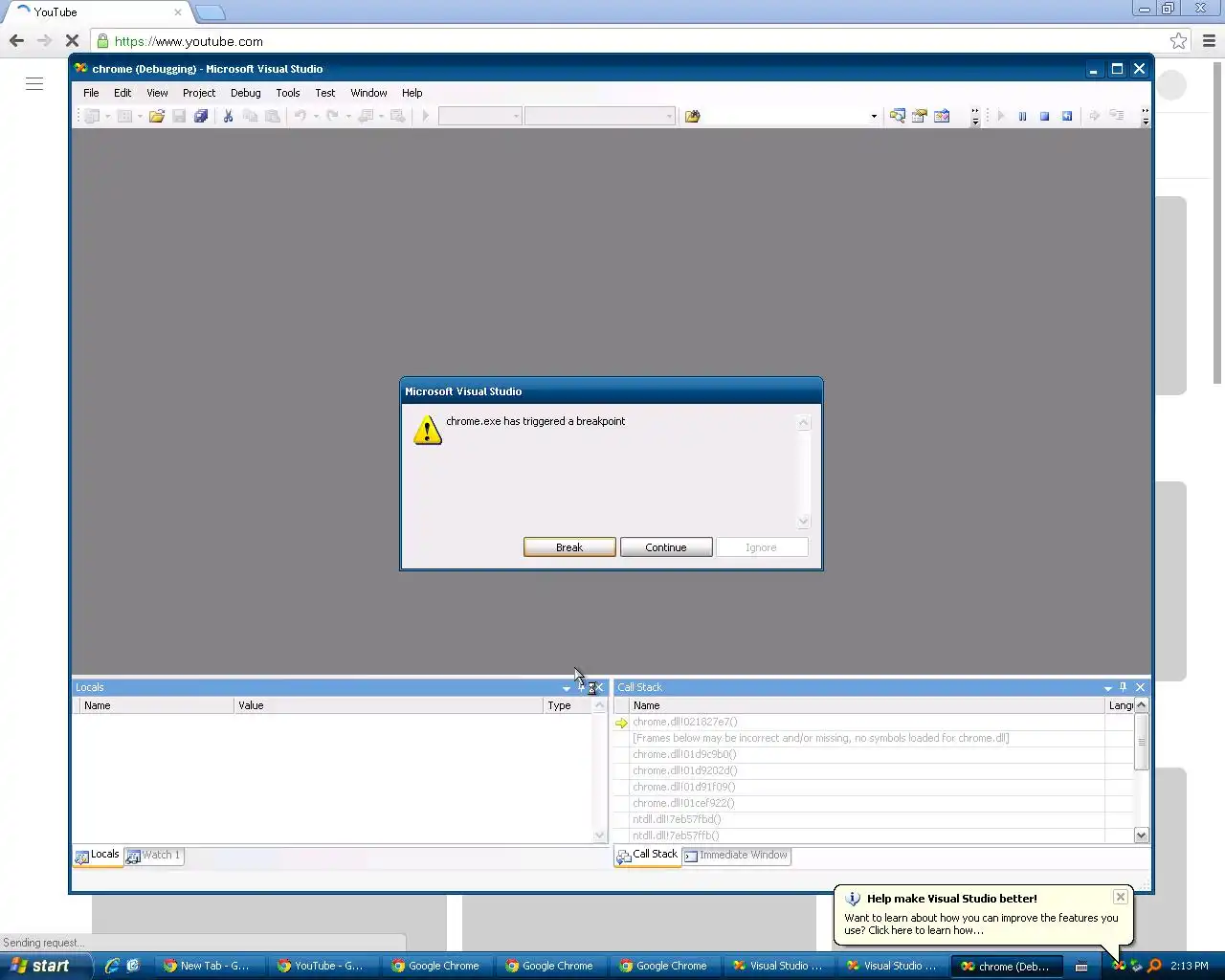This screenshot has height=980, width=1225.
Task: Click Chrome's back arrow button
Action: 16,41
